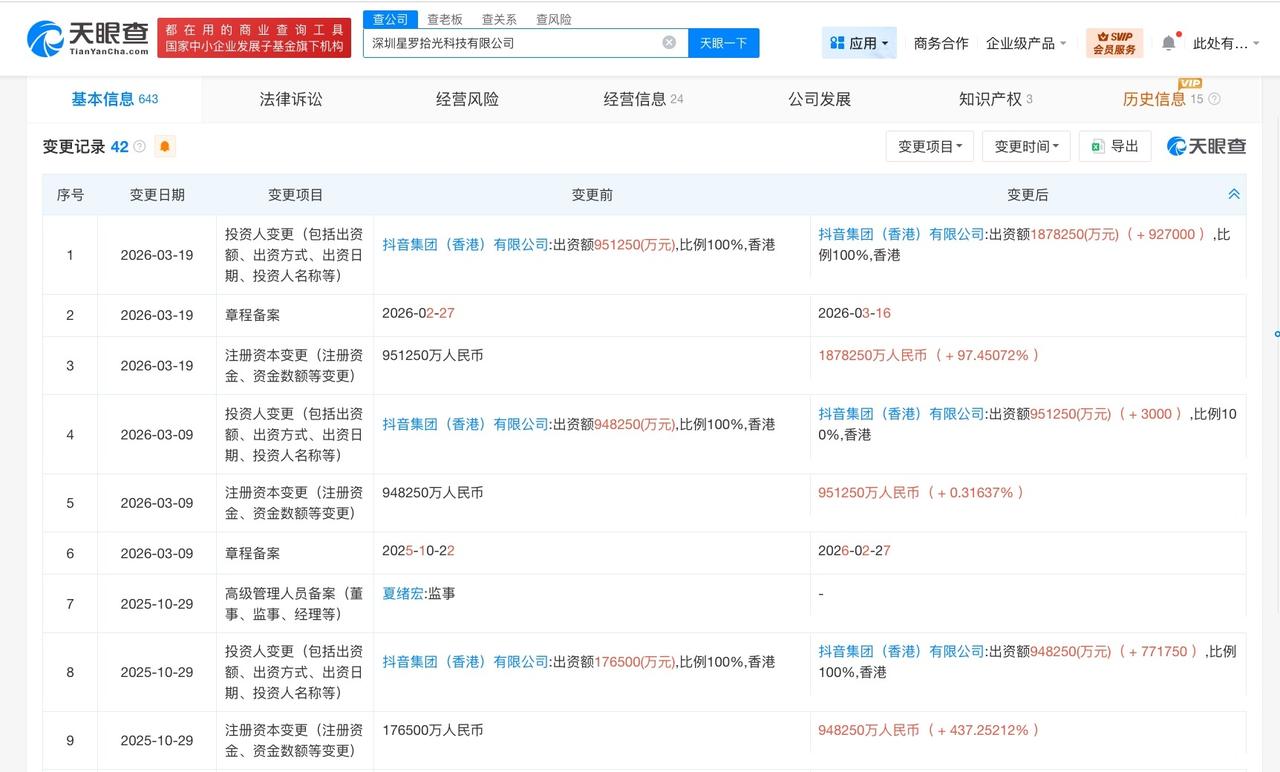Viewport: 1280px width, 772px height.
Task: Click the help icon next to 变更记录 42
Action: [139, 146]
